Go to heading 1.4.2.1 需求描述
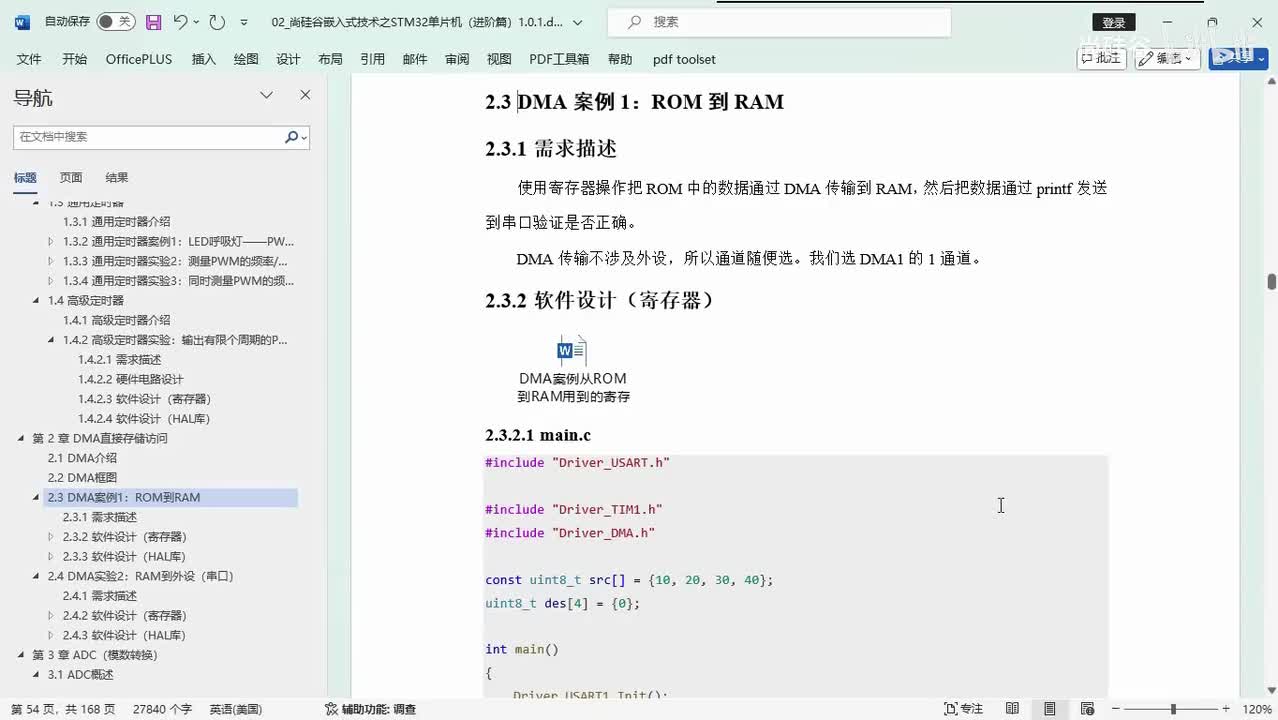The image size is (1278, 720). [x=119, y=359]
